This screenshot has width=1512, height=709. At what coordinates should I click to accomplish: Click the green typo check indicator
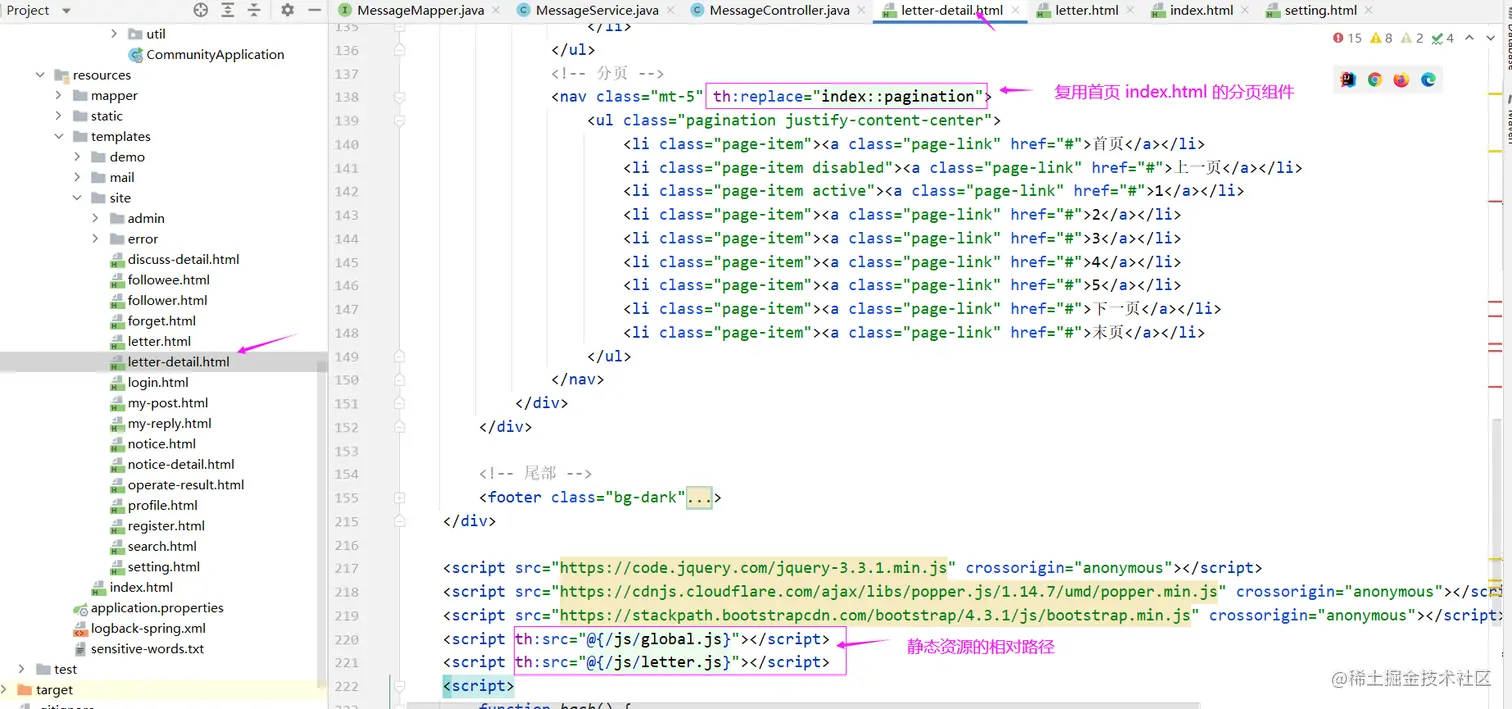(1443, 38)
